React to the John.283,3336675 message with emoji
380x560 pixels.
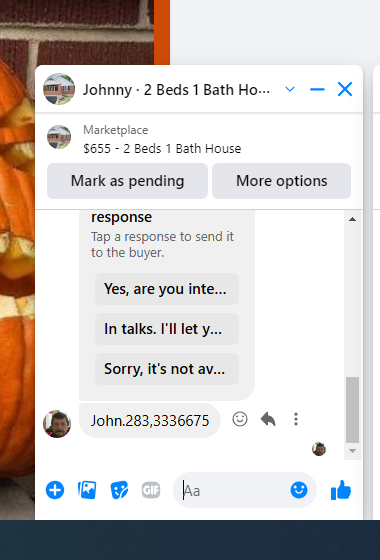[240, 419]
